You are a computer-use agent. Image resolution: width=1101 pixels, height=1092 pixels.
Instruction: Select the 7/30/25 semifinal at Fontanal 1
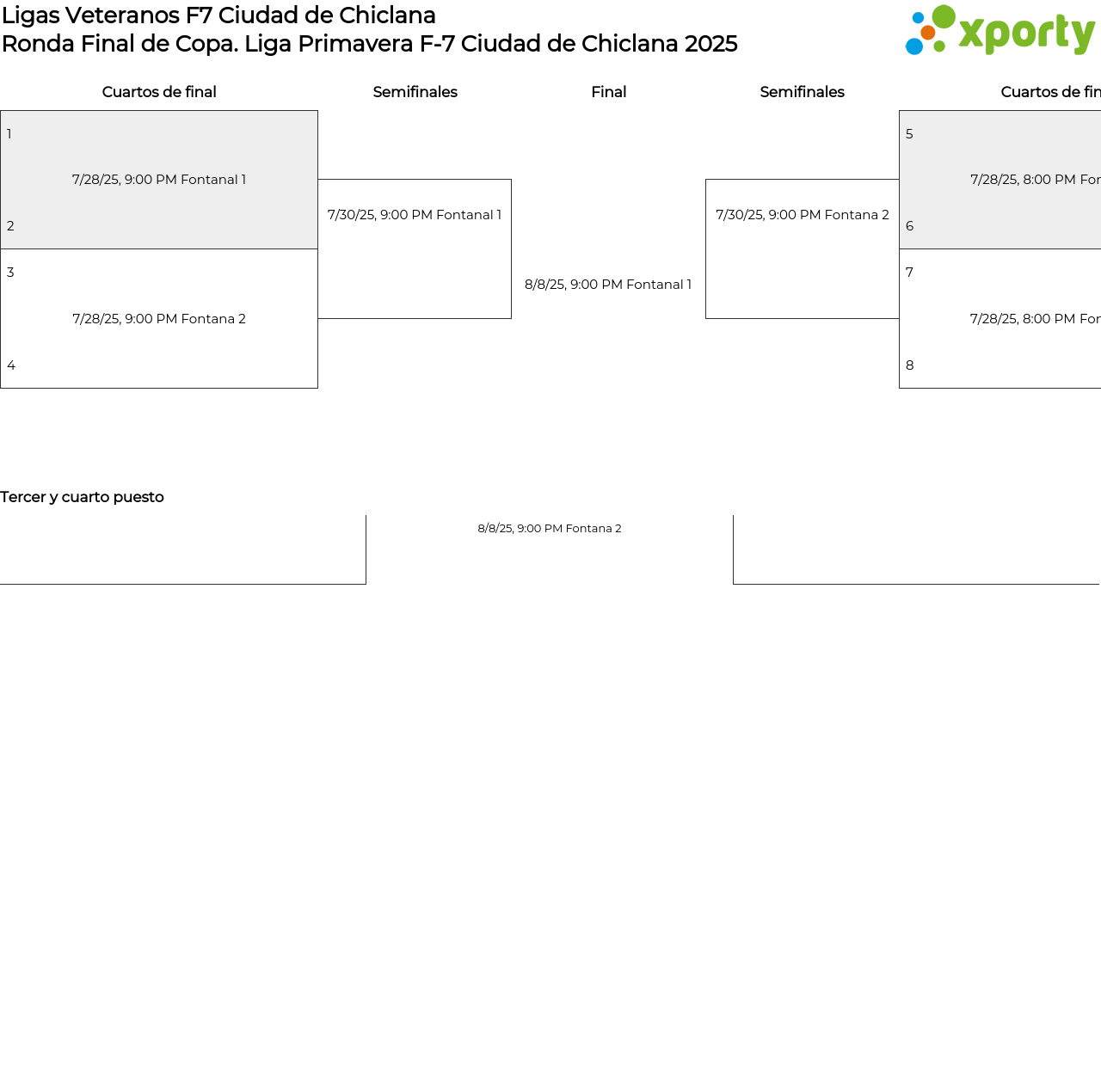pos(415,215)
